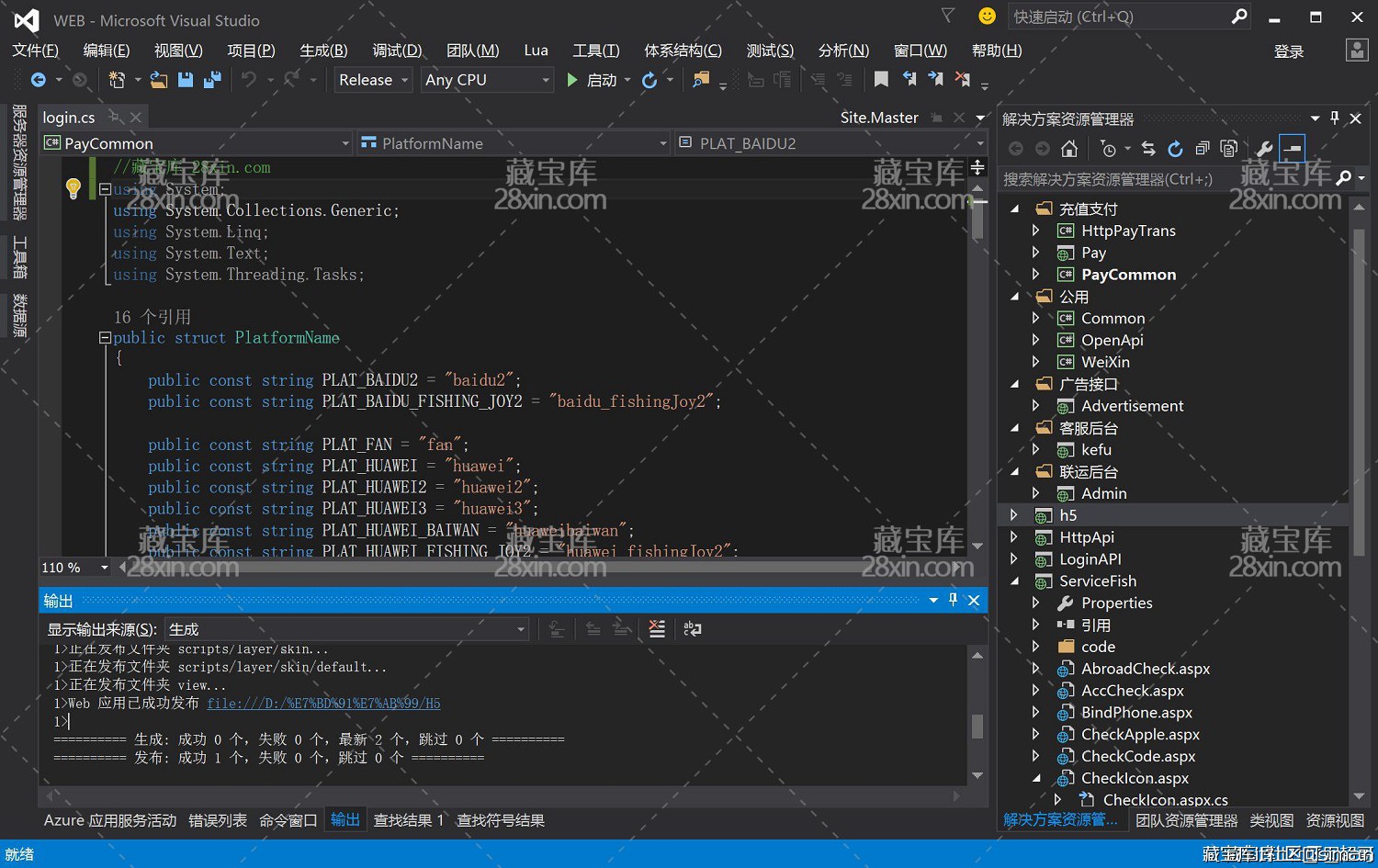Viewport: 1378px width, 868px height.
Task: Click the lightbulb quick actions icon
Action: coord(73,189)
